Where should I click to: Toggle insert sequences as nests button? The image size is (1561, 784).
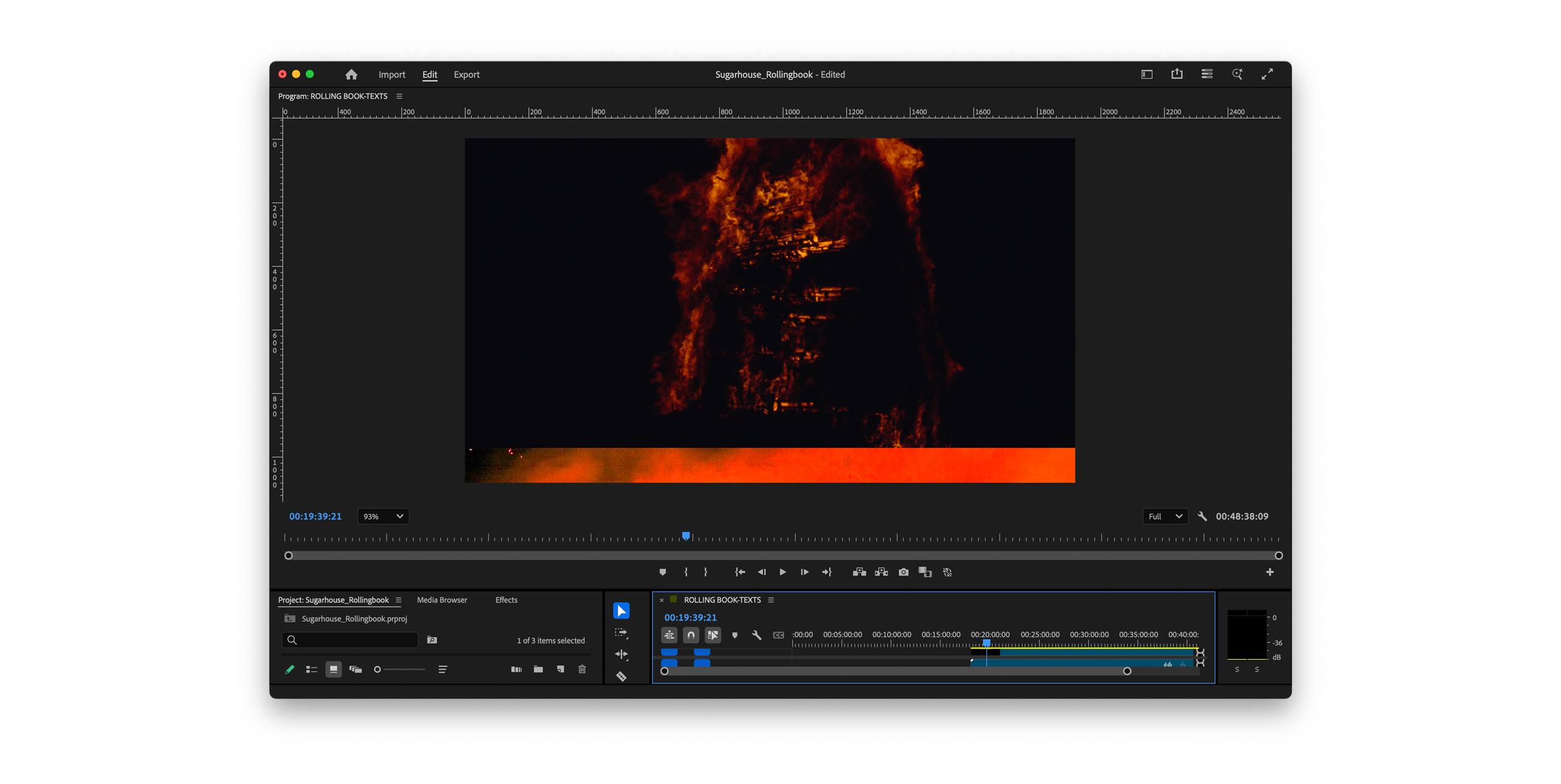click(x=669, y=635)
